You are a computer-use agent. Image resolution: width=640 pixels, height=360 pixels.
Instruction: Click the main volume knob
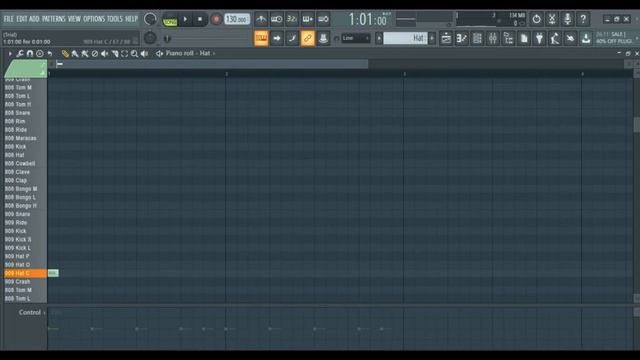click(x=150, y=19)
